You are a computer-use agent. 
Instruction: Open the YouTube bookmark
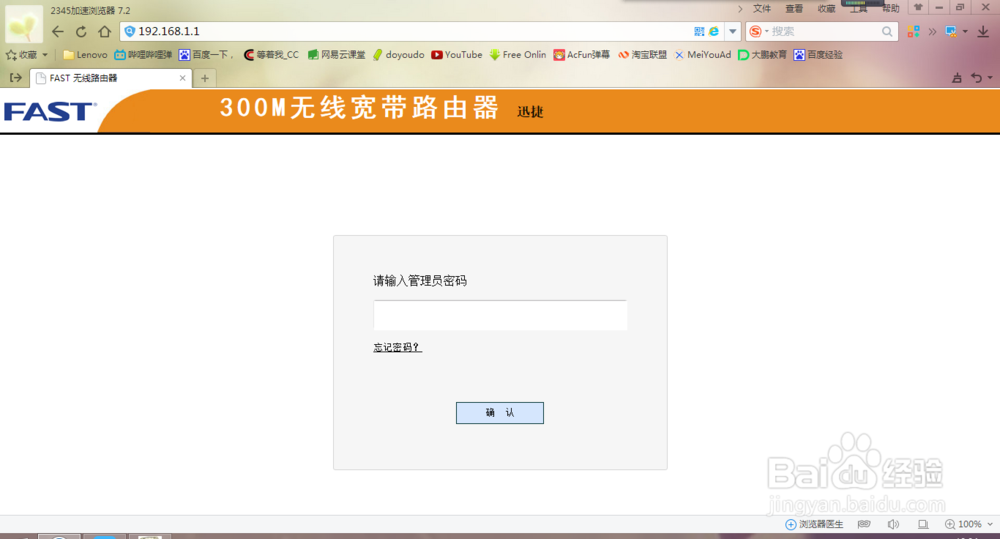pyautogui.click(x=457, y=55)
